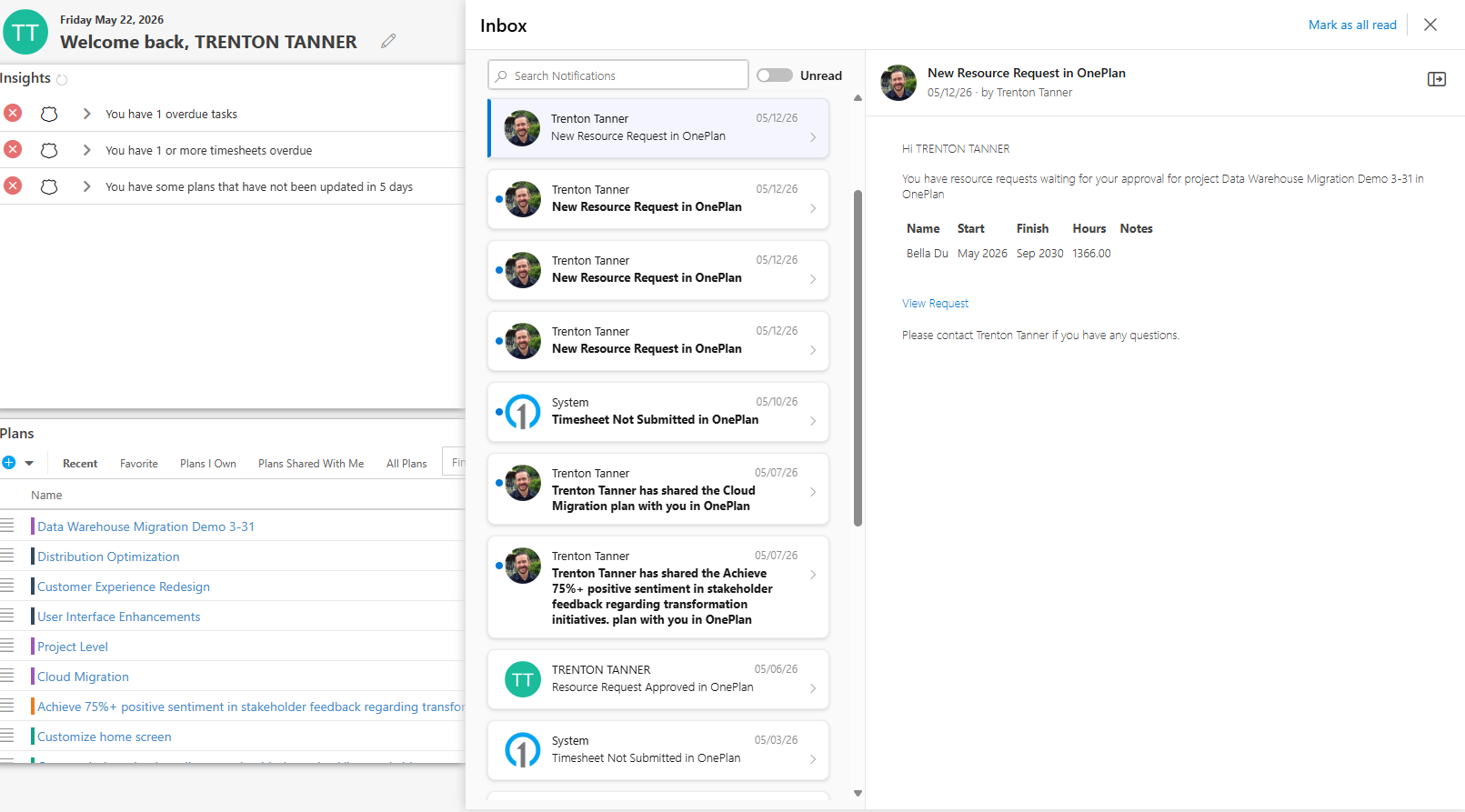Open Data Warehouse Migration Demo 3-31 plan
Screen dimensions: 1465x812
(145, 526)
